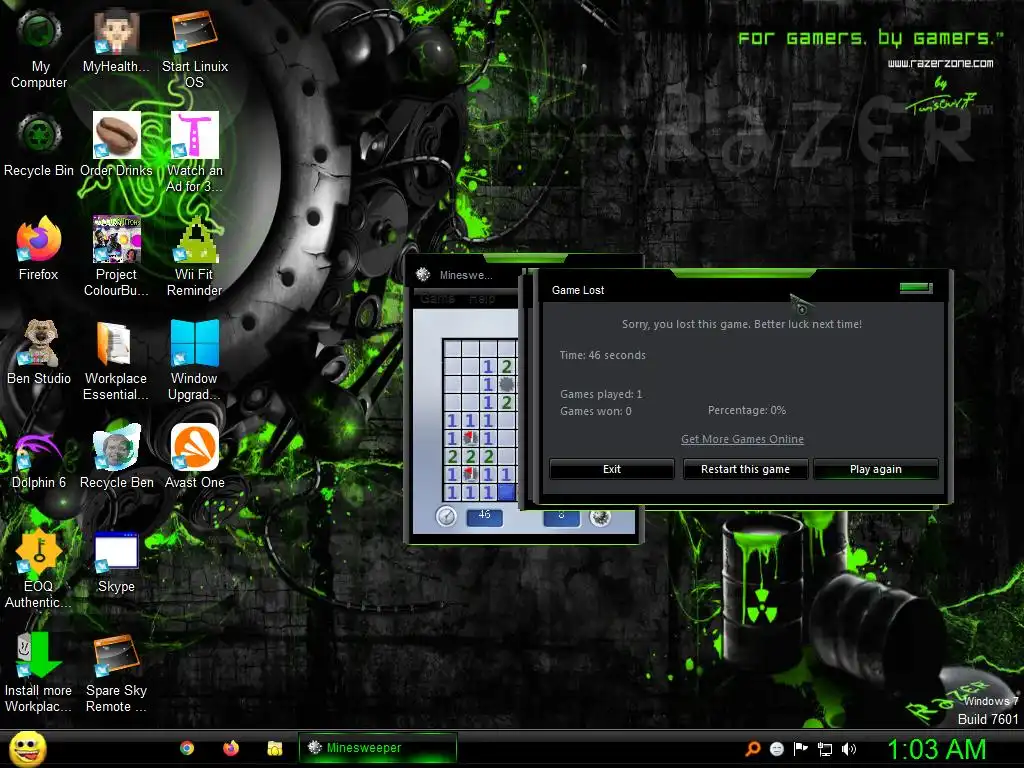Open the file explorer taskbar icon
1024x768 pixels.
[x=275, y=748]
